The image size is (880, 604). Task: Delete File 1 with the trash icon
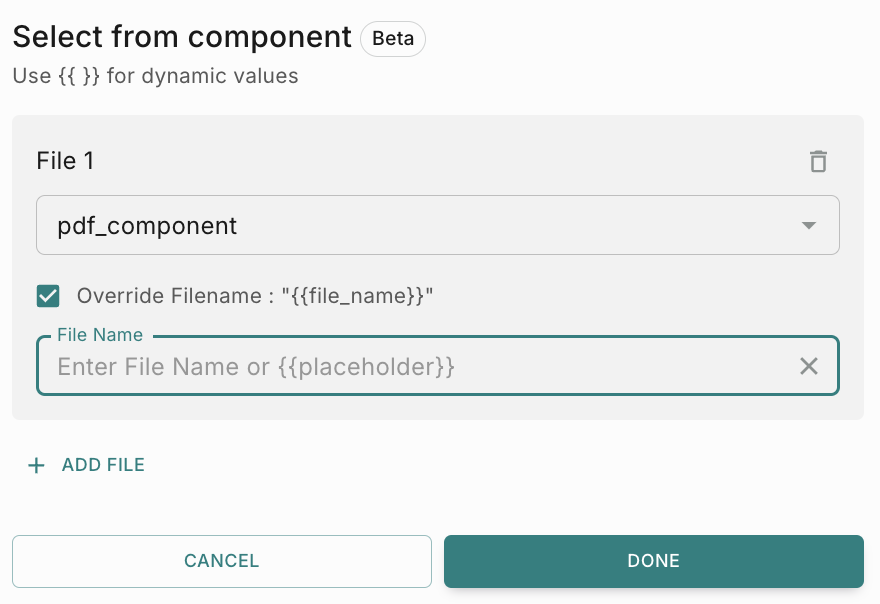tap(818, 161)
